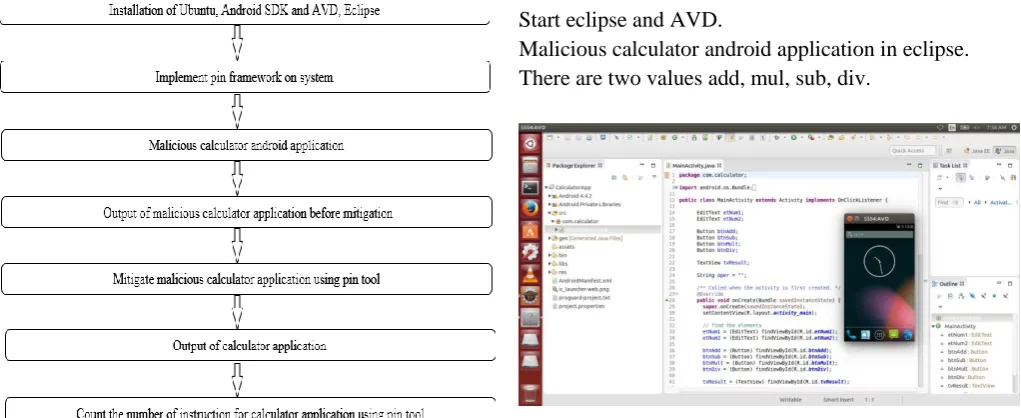Screen dimensions: 1021x418
Task: Open the battery indicator in the top bar
Action: [965, 128]
